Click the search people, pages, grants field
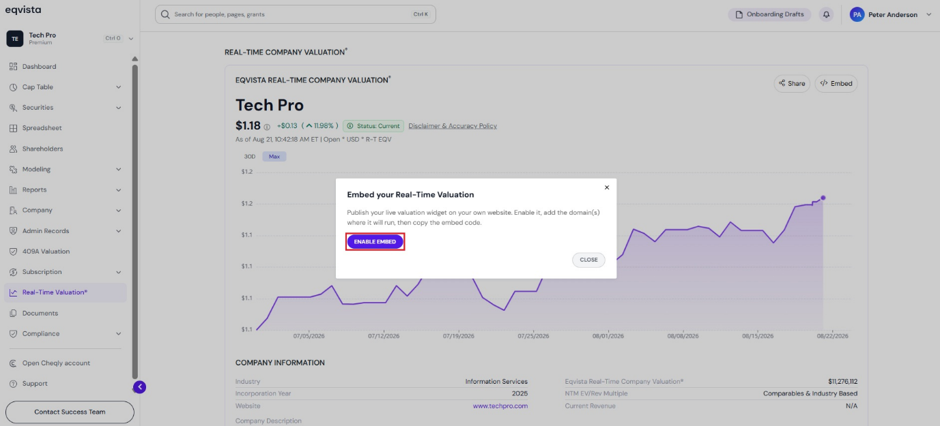Image resolution: width=940 pixels, height=426 pixels. click(296, 14)
